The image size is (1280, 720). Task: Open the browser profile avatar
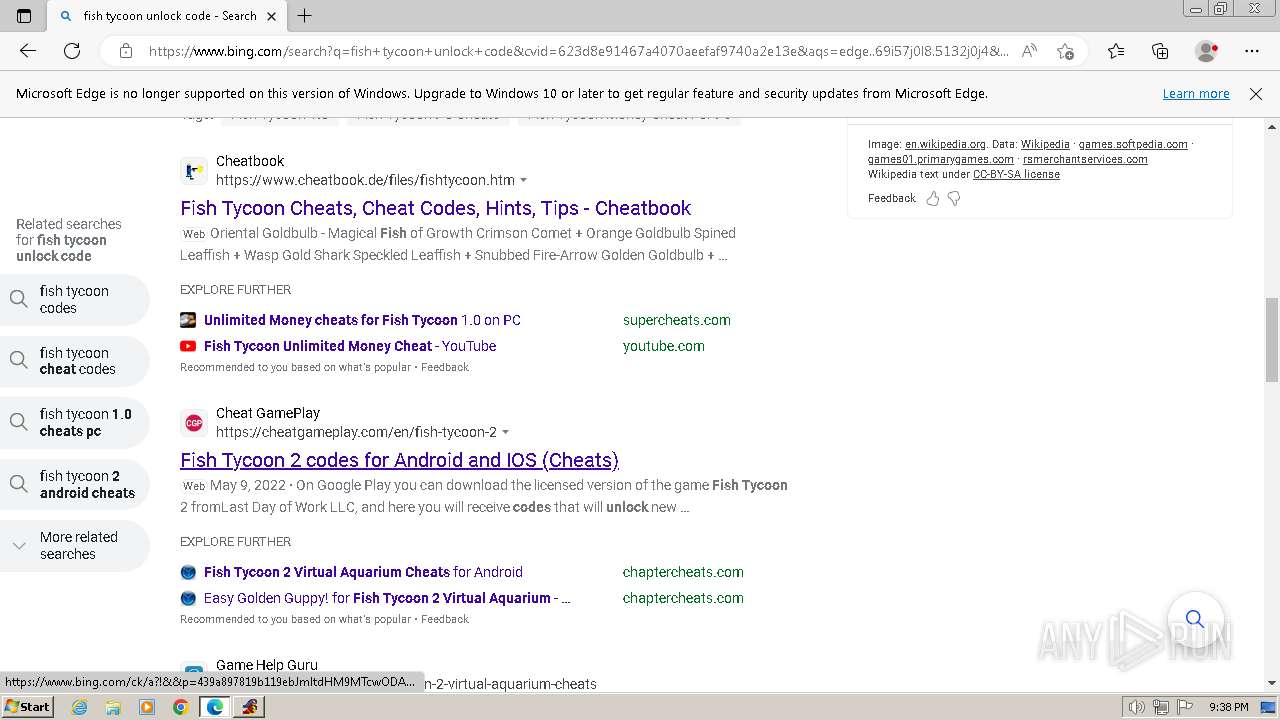pos(1207,51)
